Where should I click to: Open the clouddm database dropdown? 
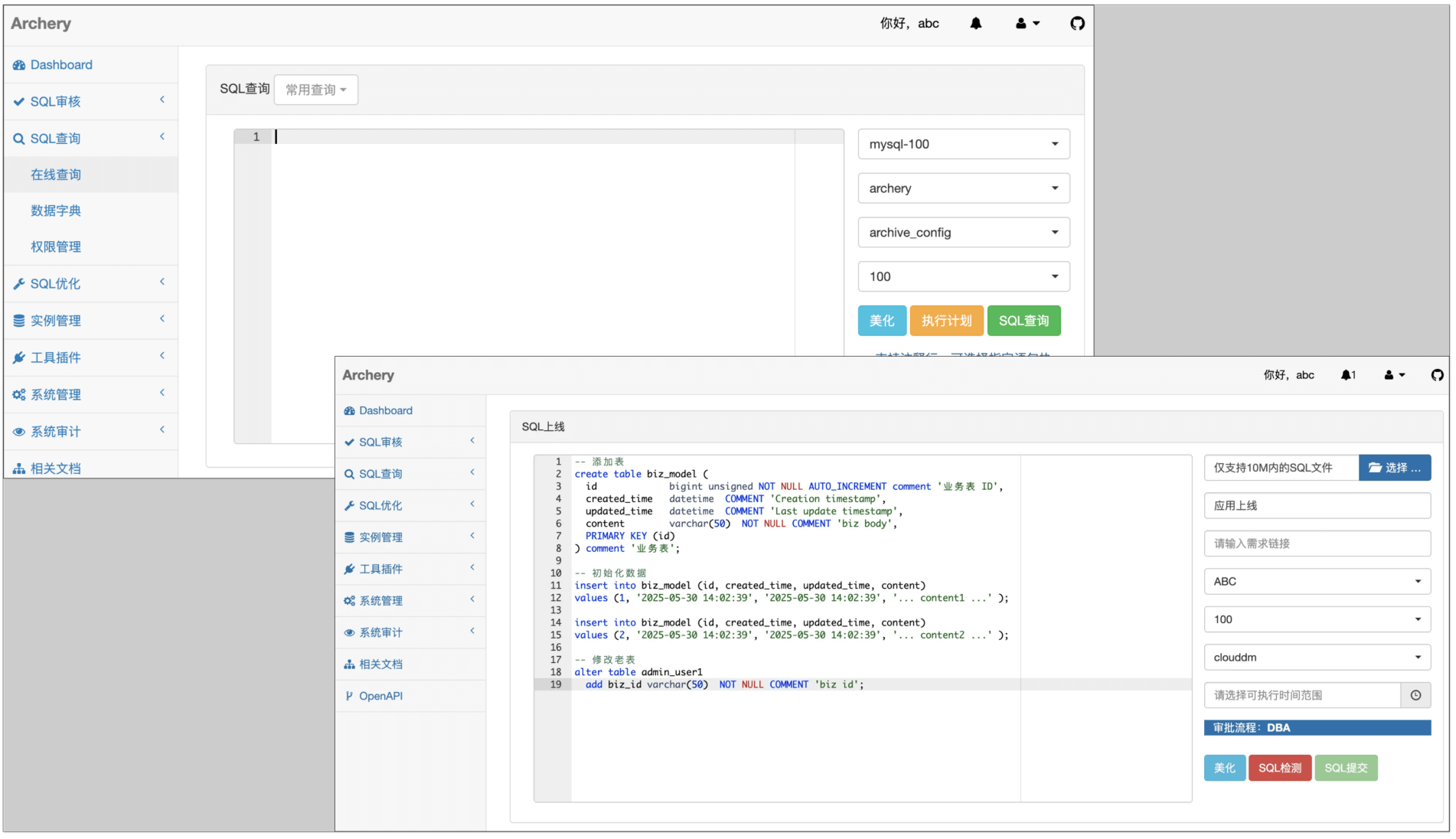pos(1317,658)
